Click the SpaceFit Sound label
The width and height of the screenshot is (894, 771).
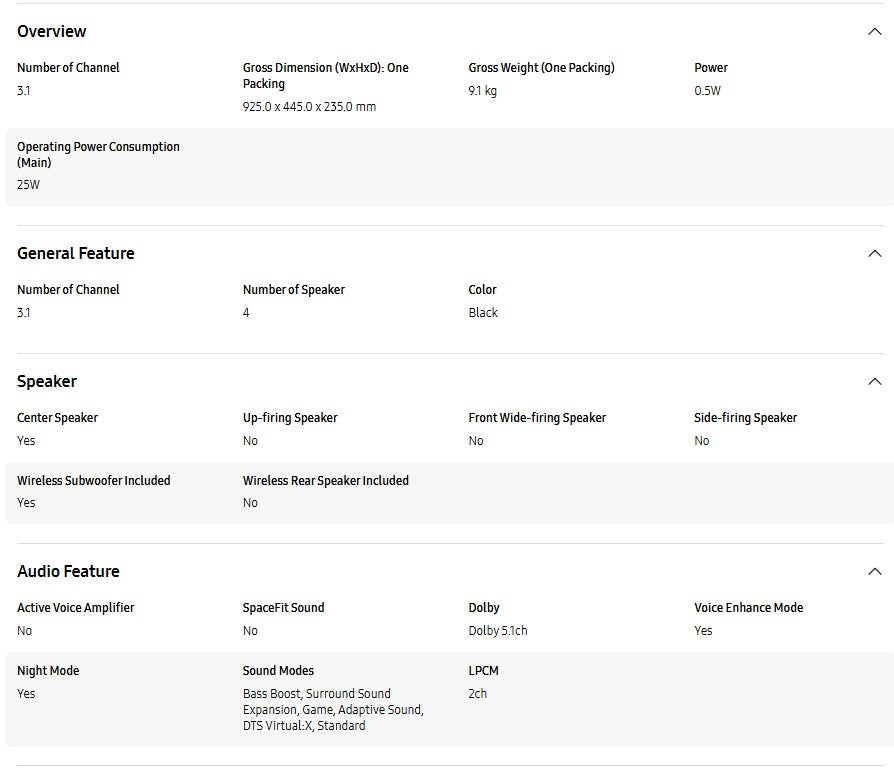pyautogui.click(x=284, y=608)
